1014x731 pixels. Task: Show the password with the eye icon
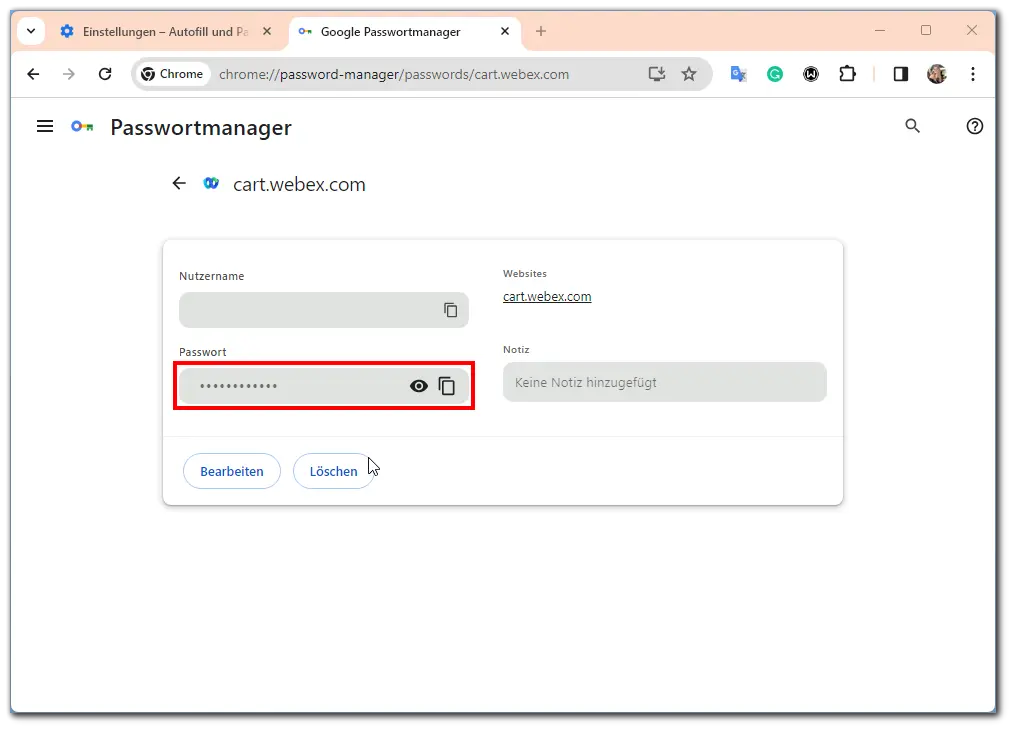[418, 386]
